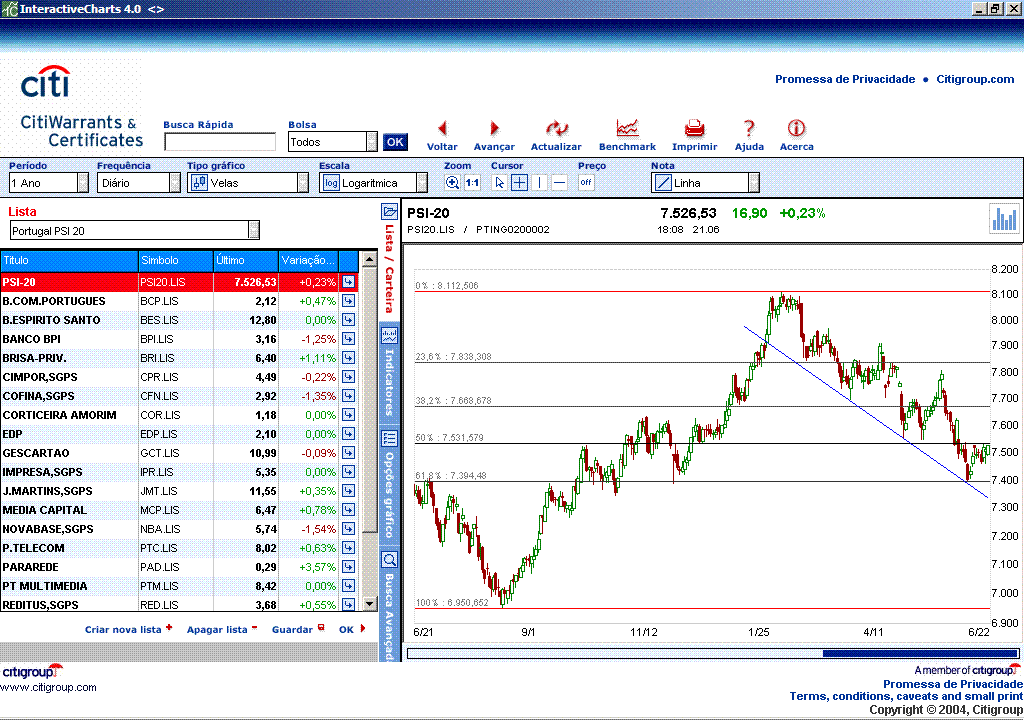Select the GESCARTAO row
Screen dimensions: 1024x720
pos(180,453)
